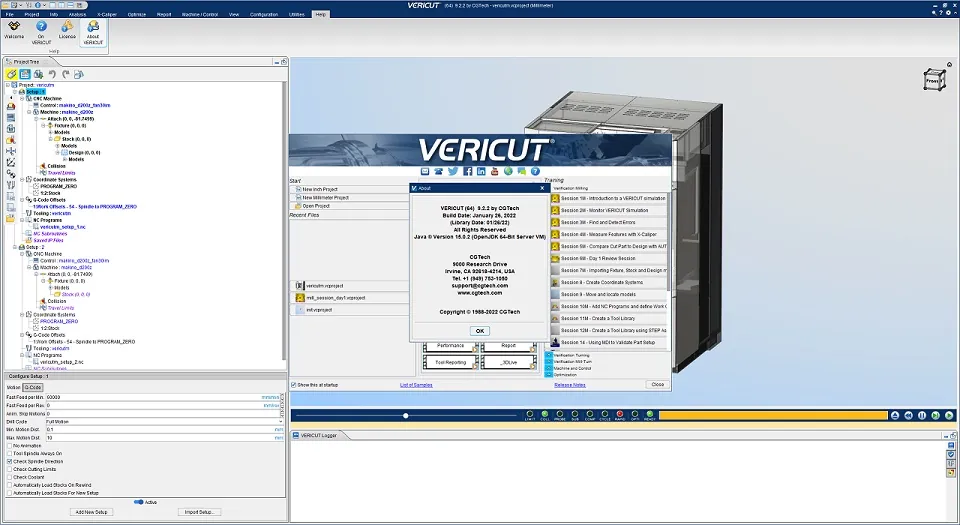
Task: Click the Rewind simulation button
Action: point(909,415)
